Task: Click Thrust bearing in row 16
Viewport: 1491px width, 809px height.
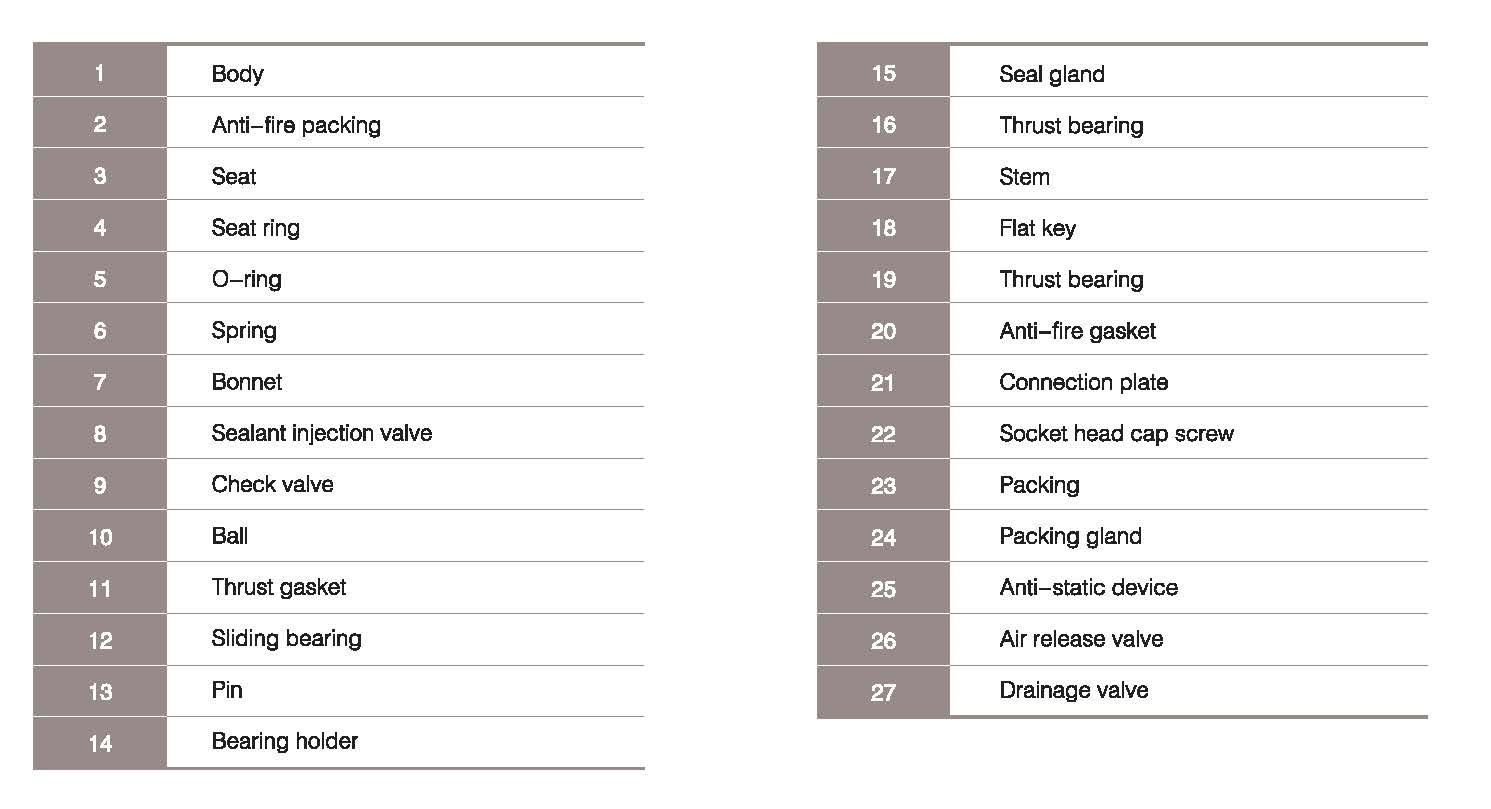Action: pyautogui.click(x=1071, y=126)
